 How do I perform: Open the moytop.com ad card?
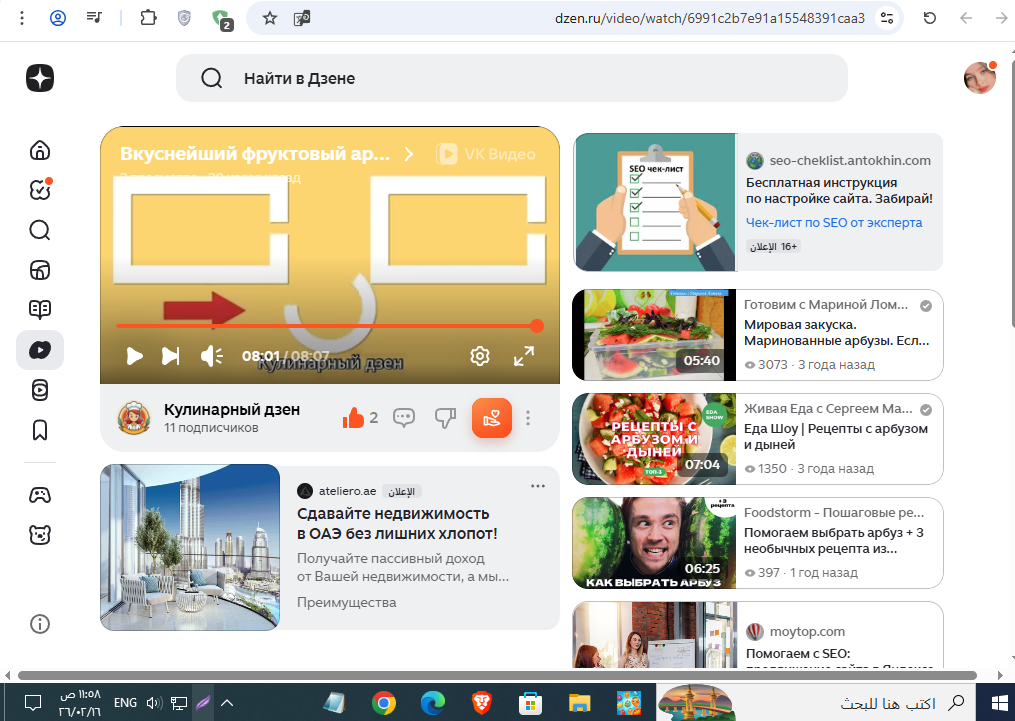click(x=757, y=635)
